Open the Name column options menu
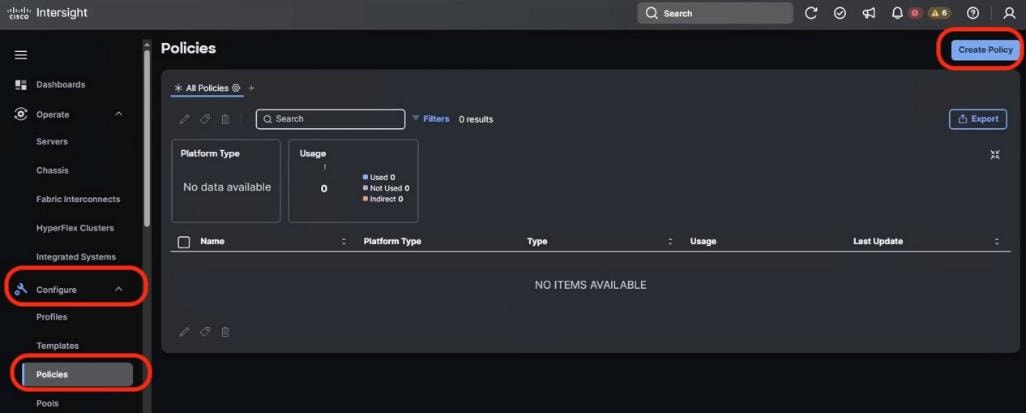 344,242
